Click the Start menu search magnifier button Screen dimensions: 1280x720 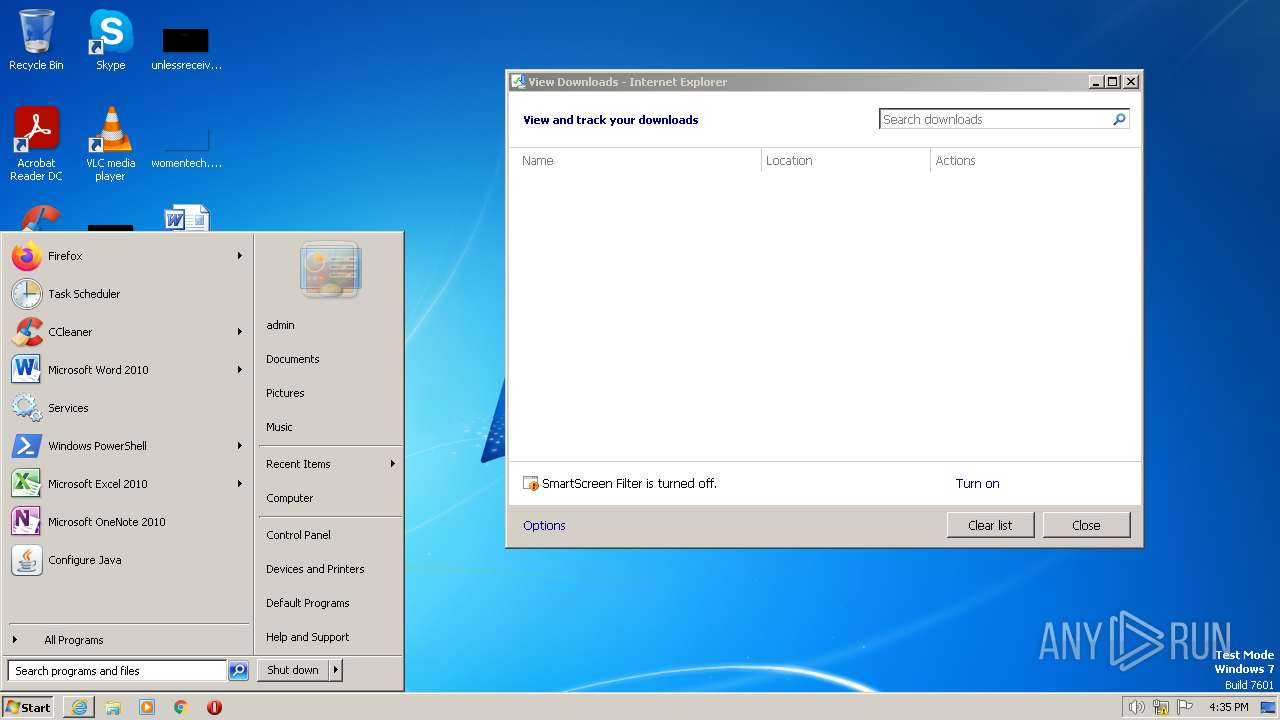coord(238,671)
